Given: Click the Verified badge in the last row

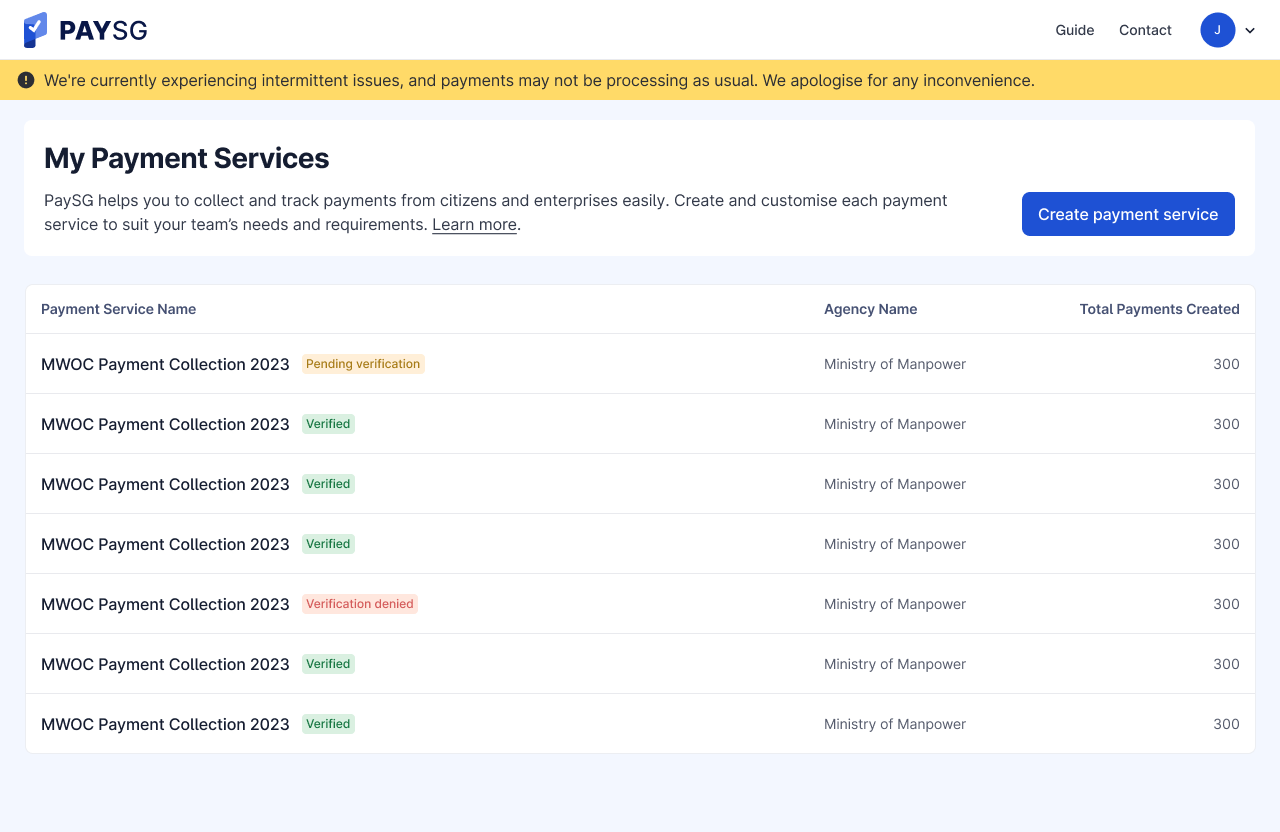Looking at the screenshot, I should click(x=328, y=724).
